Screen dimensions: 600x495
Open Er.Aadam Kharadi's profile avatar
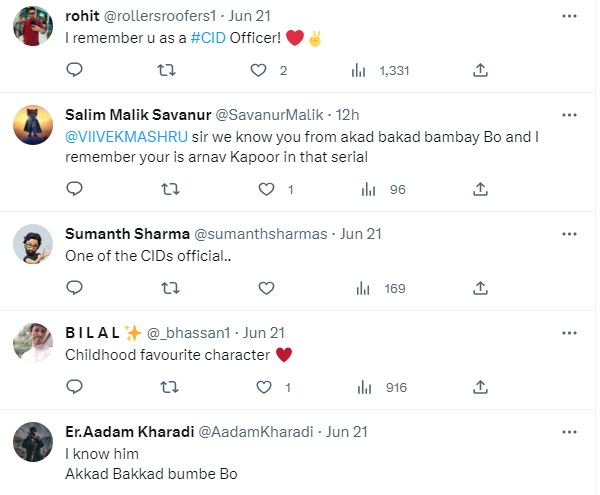pos(33,443)
